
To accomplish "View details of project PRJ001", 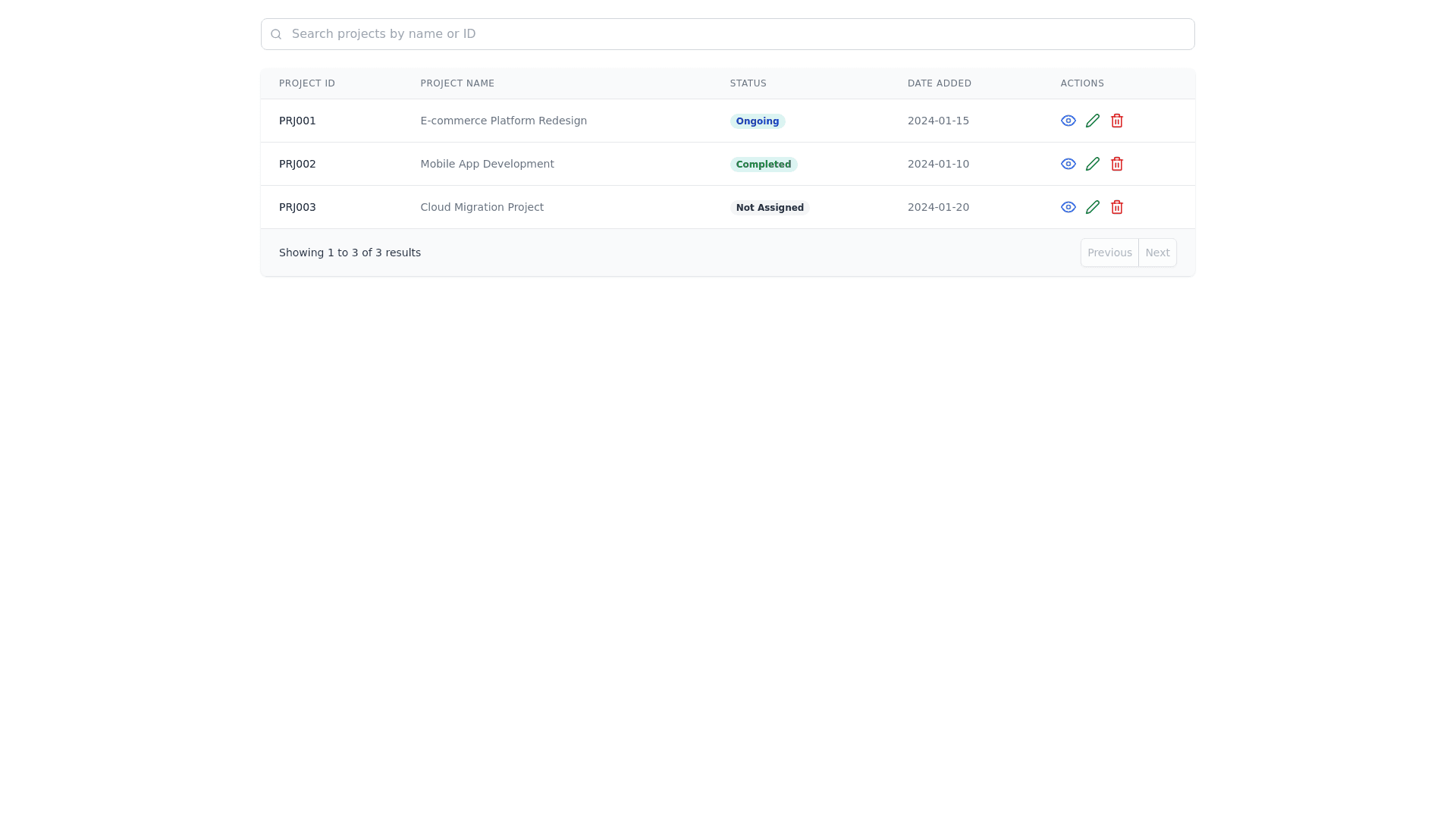I will pyautogui.click(x=1068, y=121).
